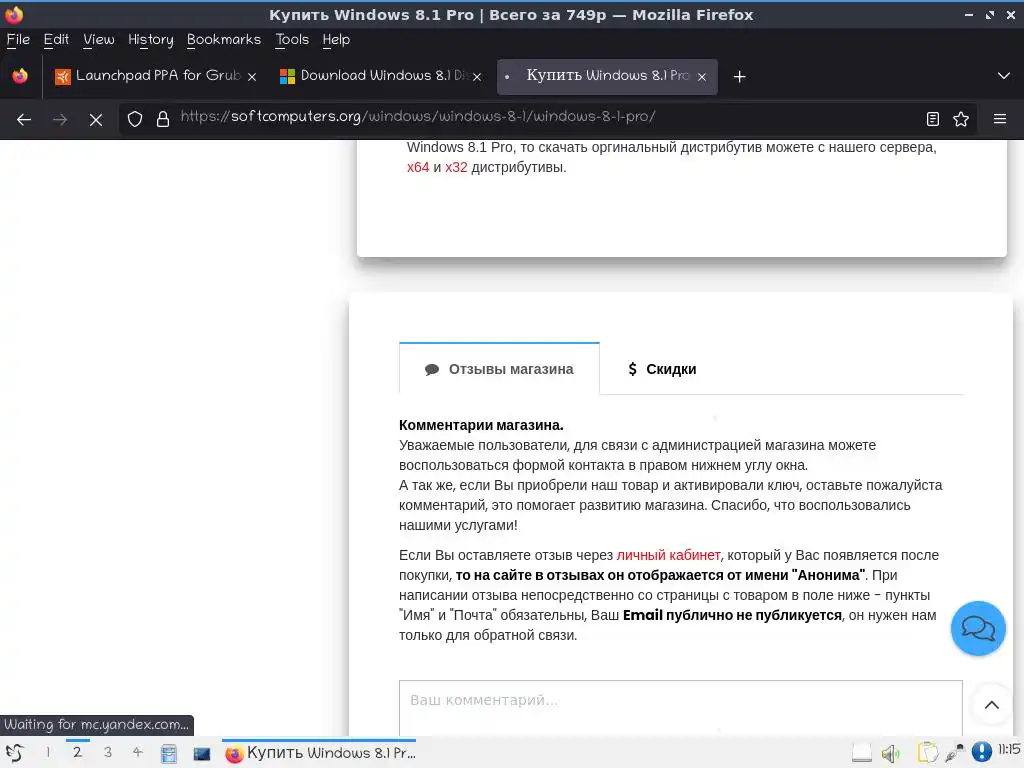Open the blue chat contact bubble
This screenshot has height=768, width=1024.
pos(978,628)
